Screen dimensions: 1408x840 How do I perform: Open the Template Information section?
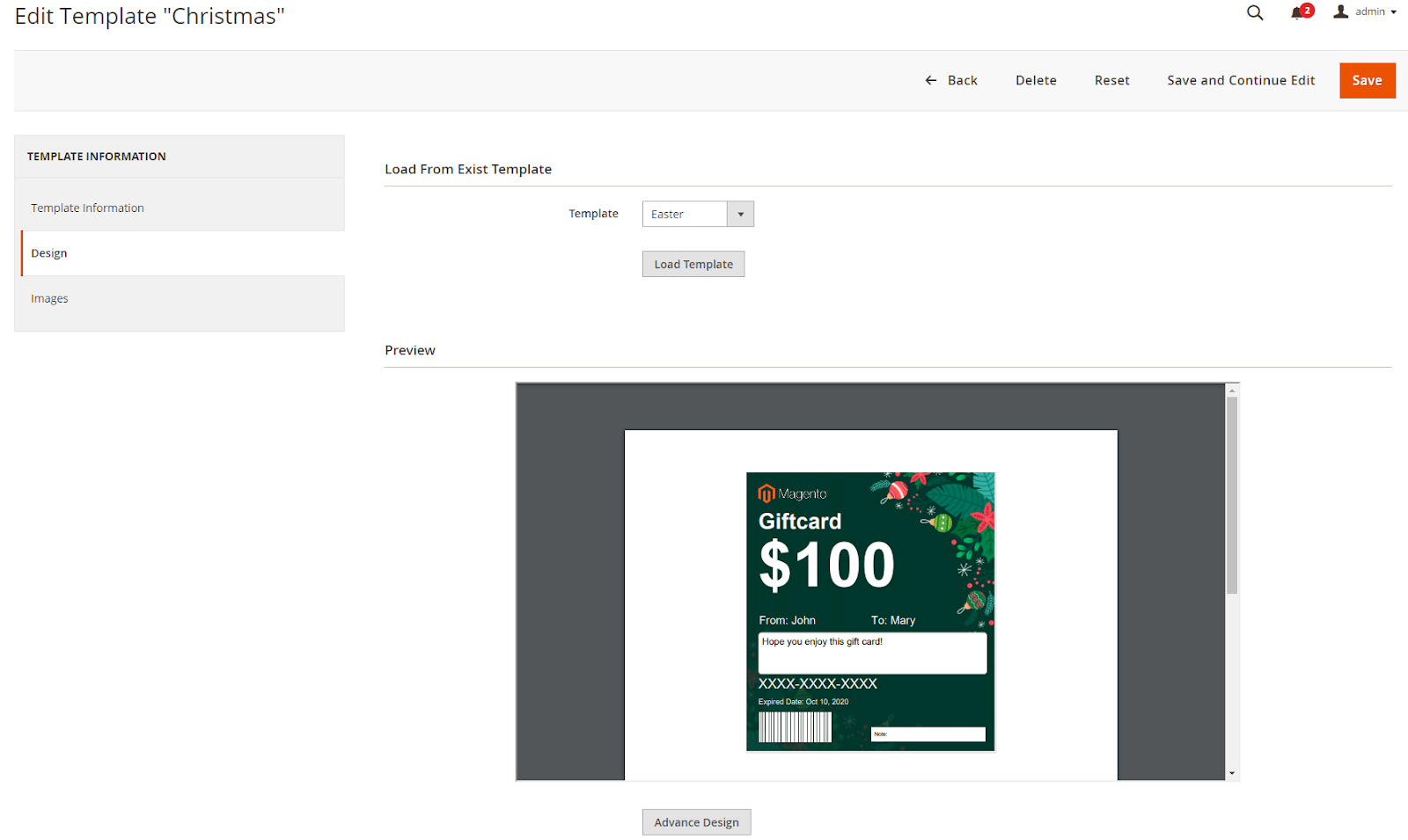[87, 208]
